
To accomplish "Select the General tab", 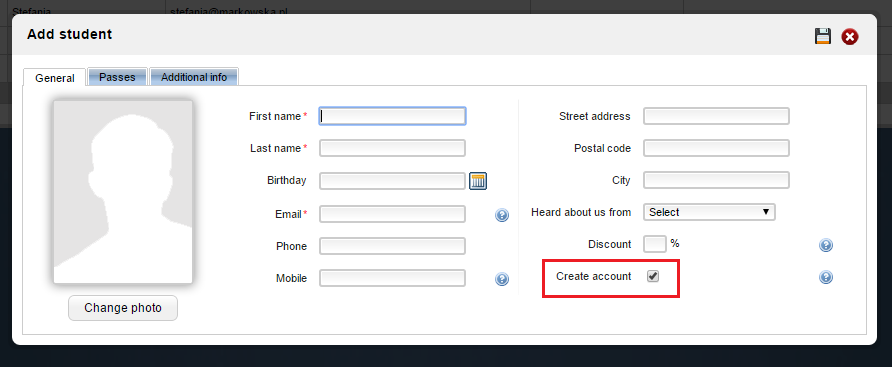I will [55, 78].
